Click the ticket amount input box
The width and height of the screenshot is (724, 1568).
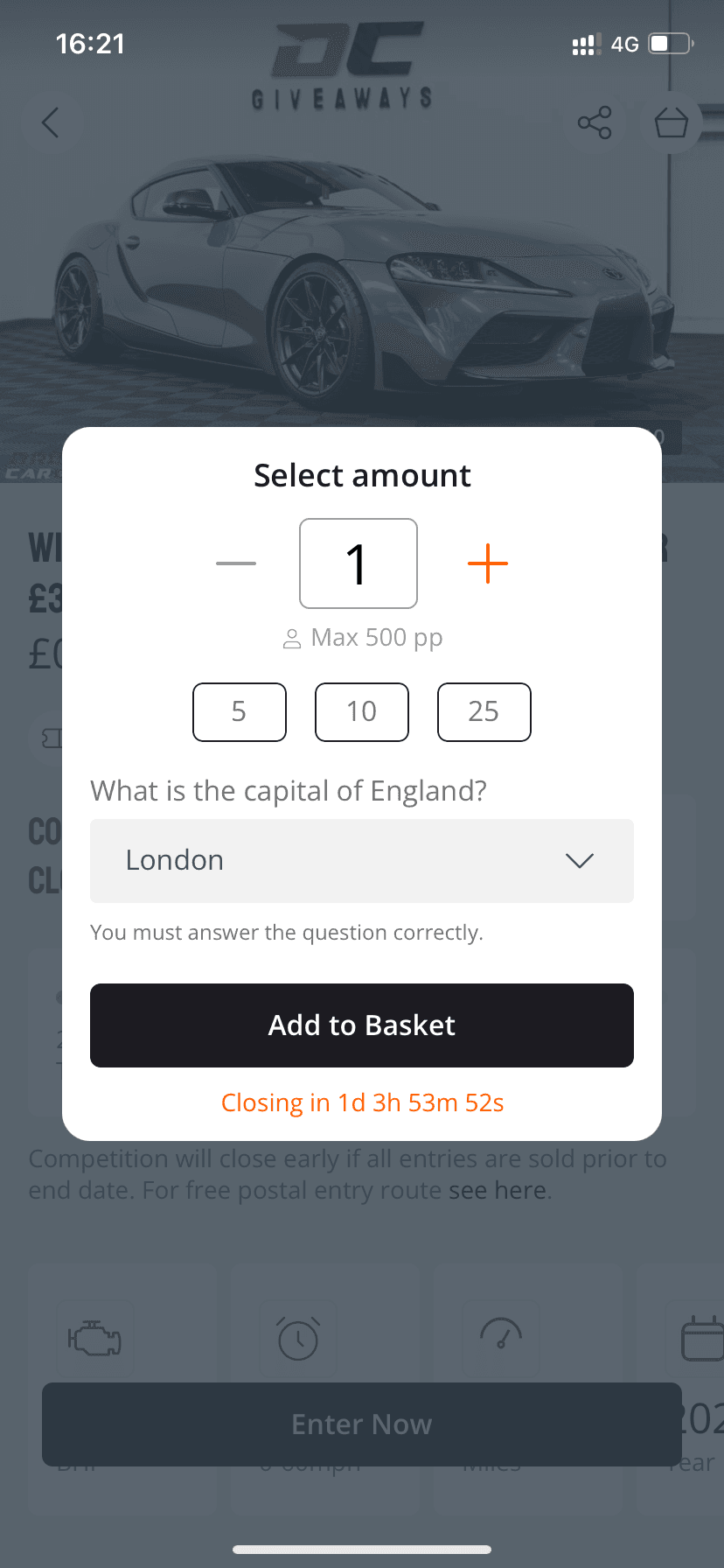coord(359,563)
